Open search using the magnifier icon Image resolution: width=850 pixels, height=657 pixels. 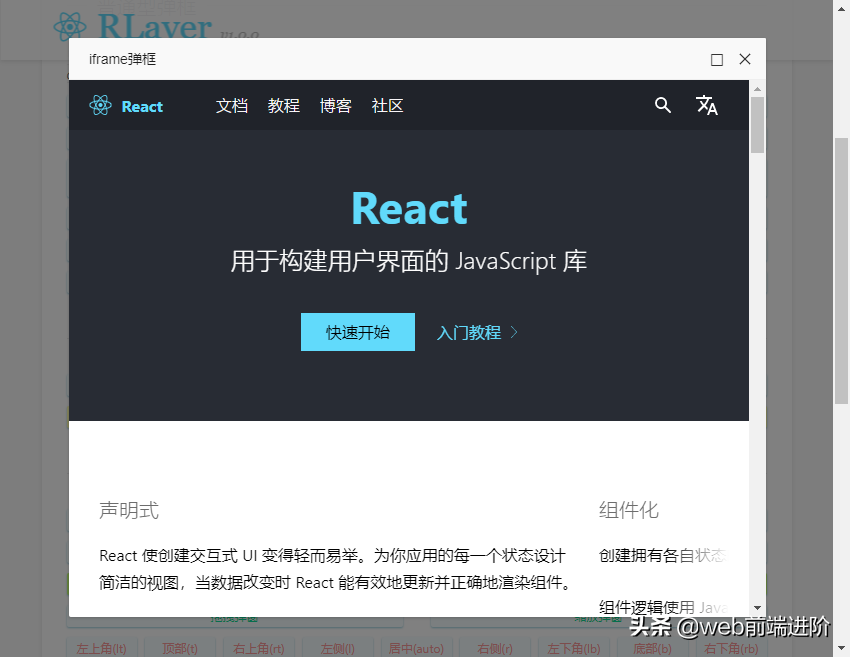click(663, 105)
